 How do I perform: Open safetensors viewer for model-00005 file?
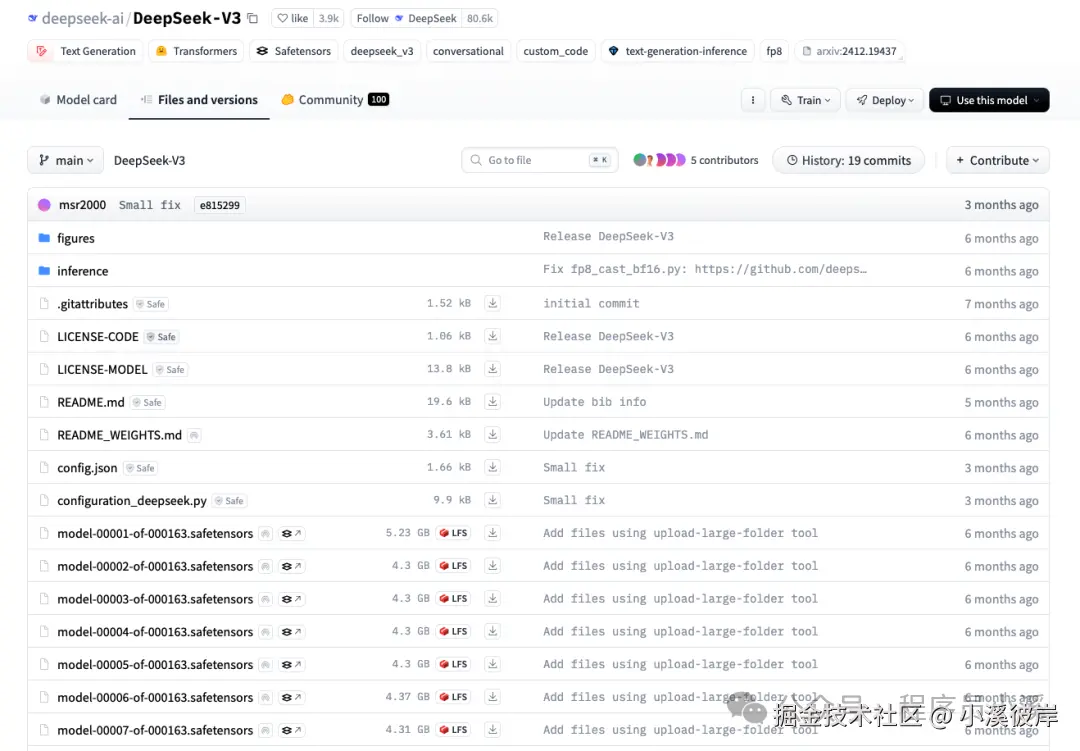(291, 664)
